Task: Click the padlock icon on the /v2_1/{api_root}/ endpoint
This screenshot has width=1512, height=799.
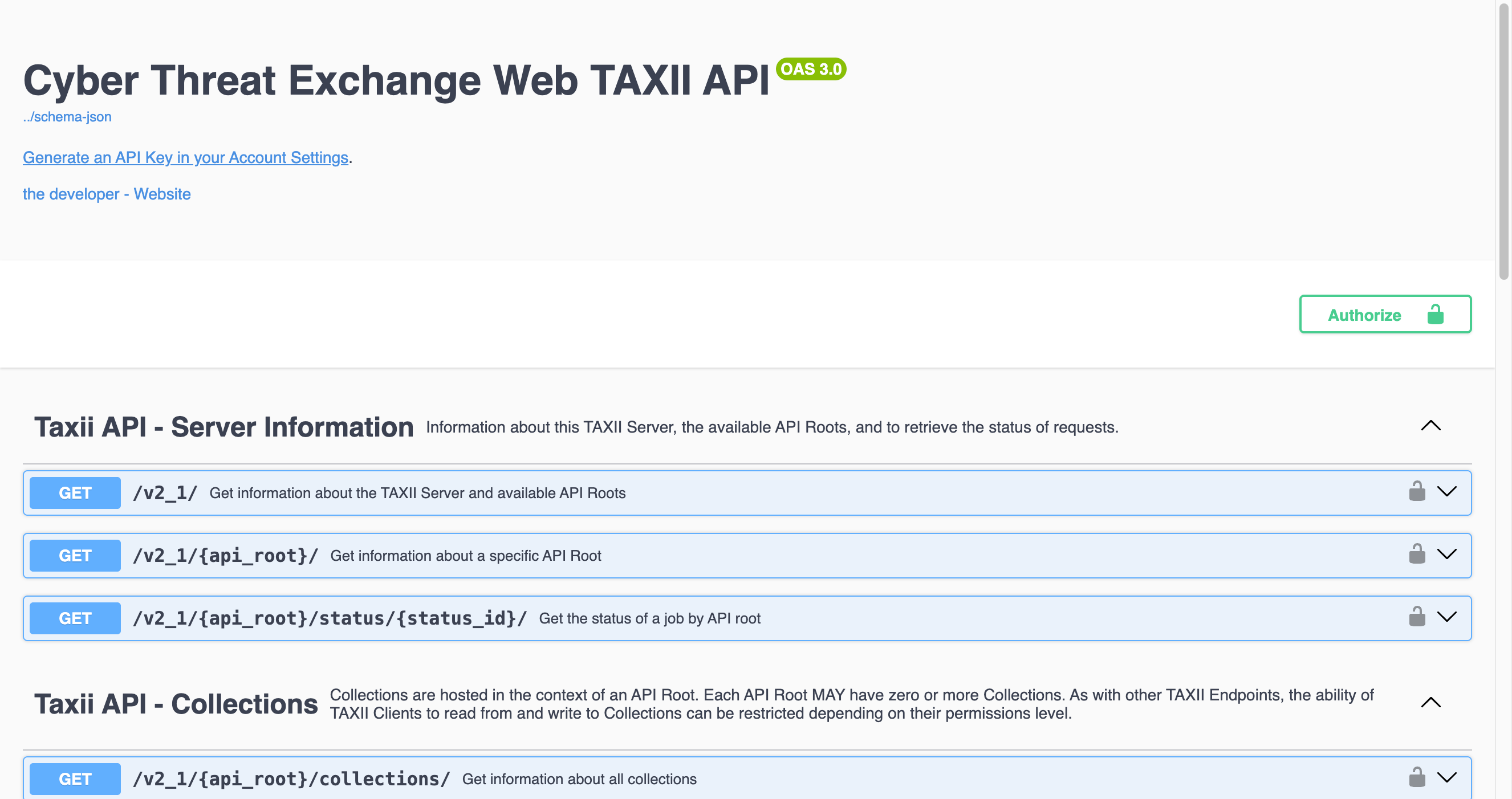Action: 1417,555
